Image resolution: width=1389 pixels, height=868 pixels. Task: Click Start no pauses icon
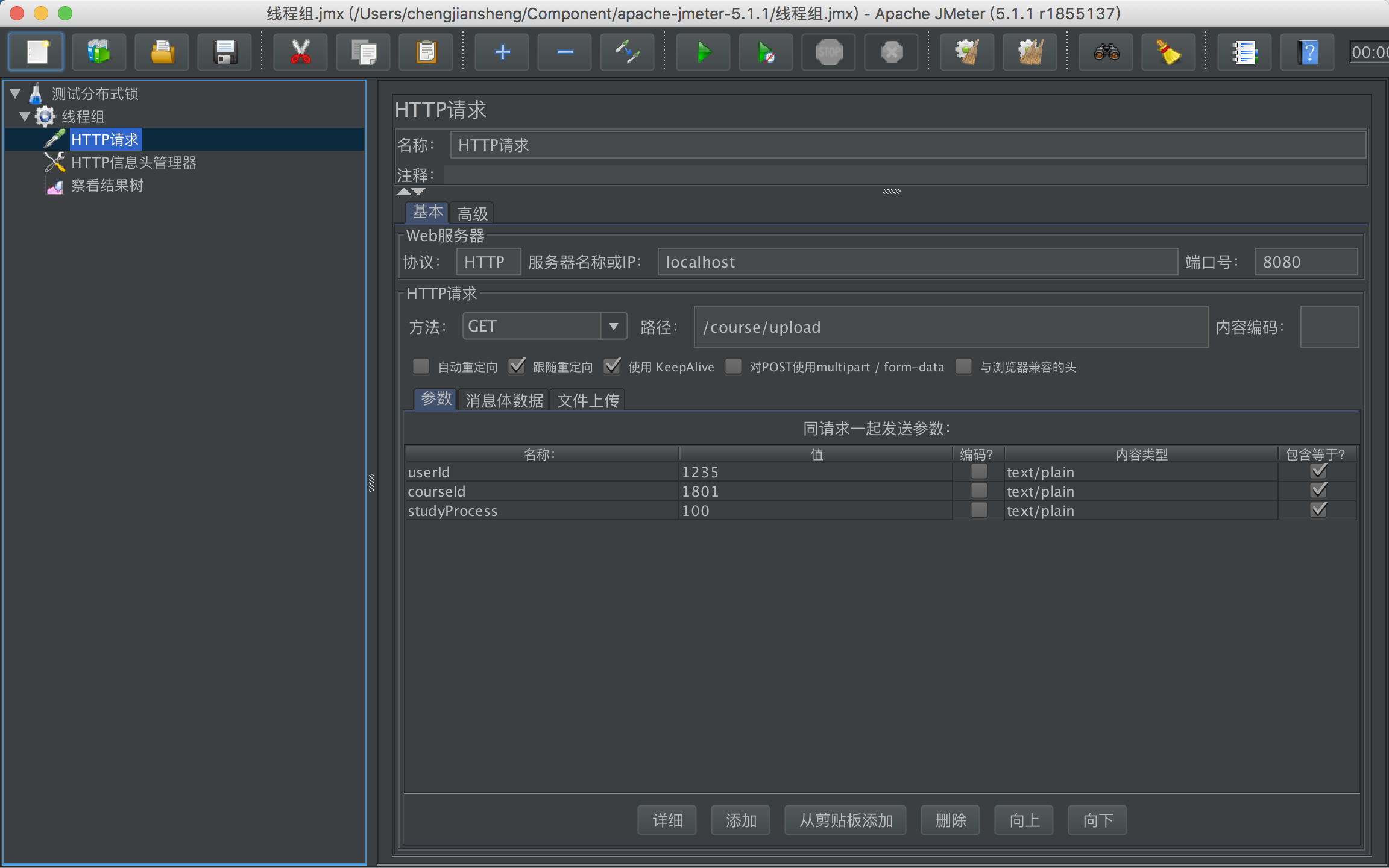pyautogui.click(x=766, y=52)
